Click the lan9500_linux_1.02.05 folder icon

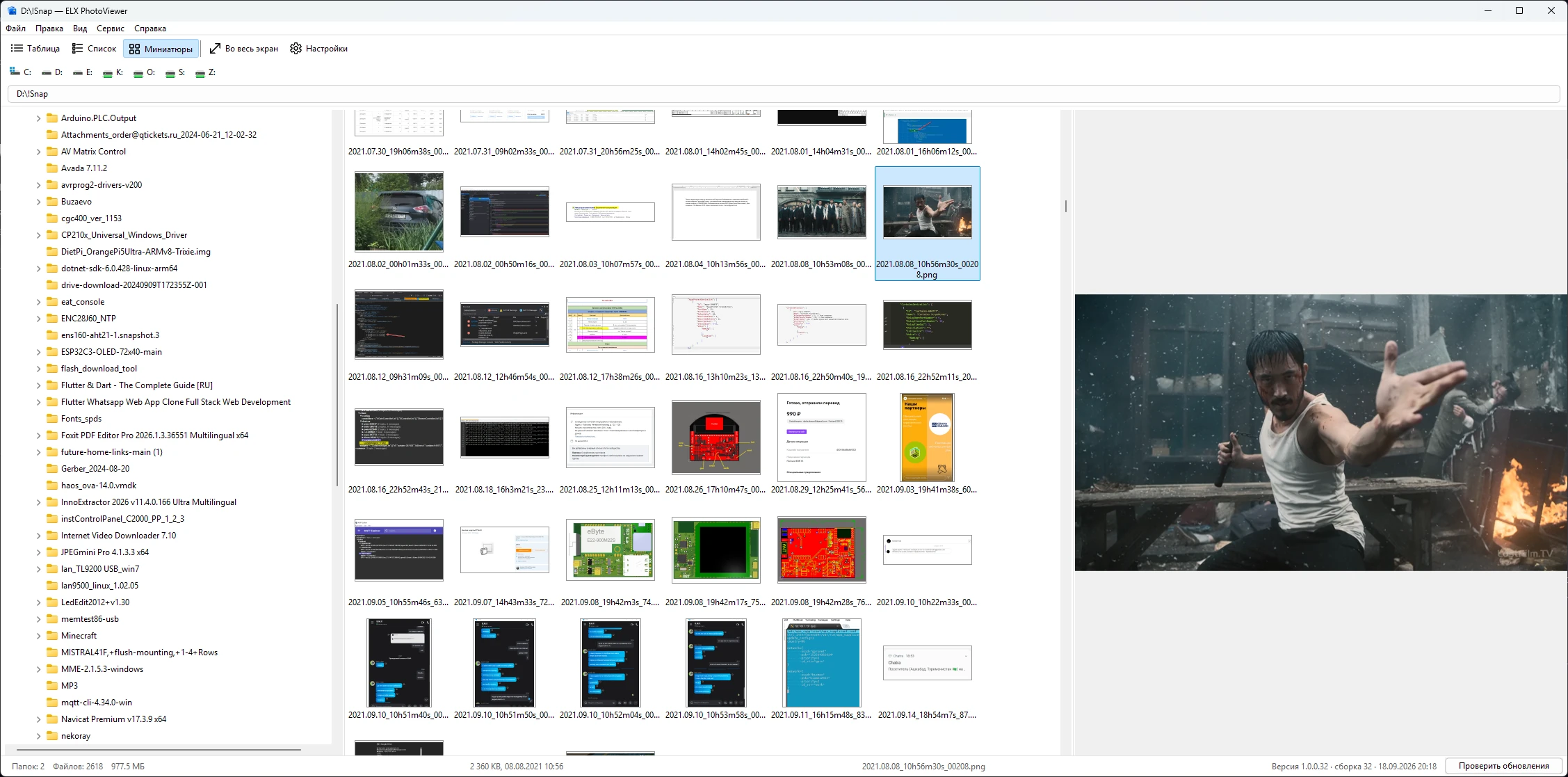pos(52,586)
